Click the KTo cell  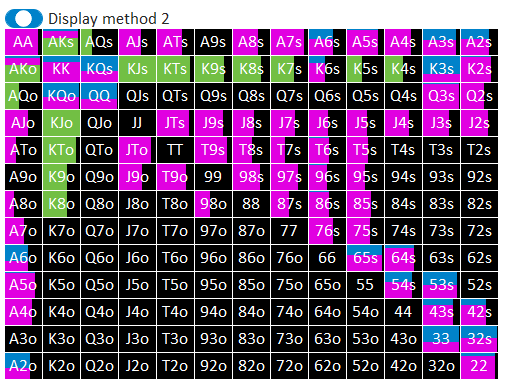click(x=61, y=150)
